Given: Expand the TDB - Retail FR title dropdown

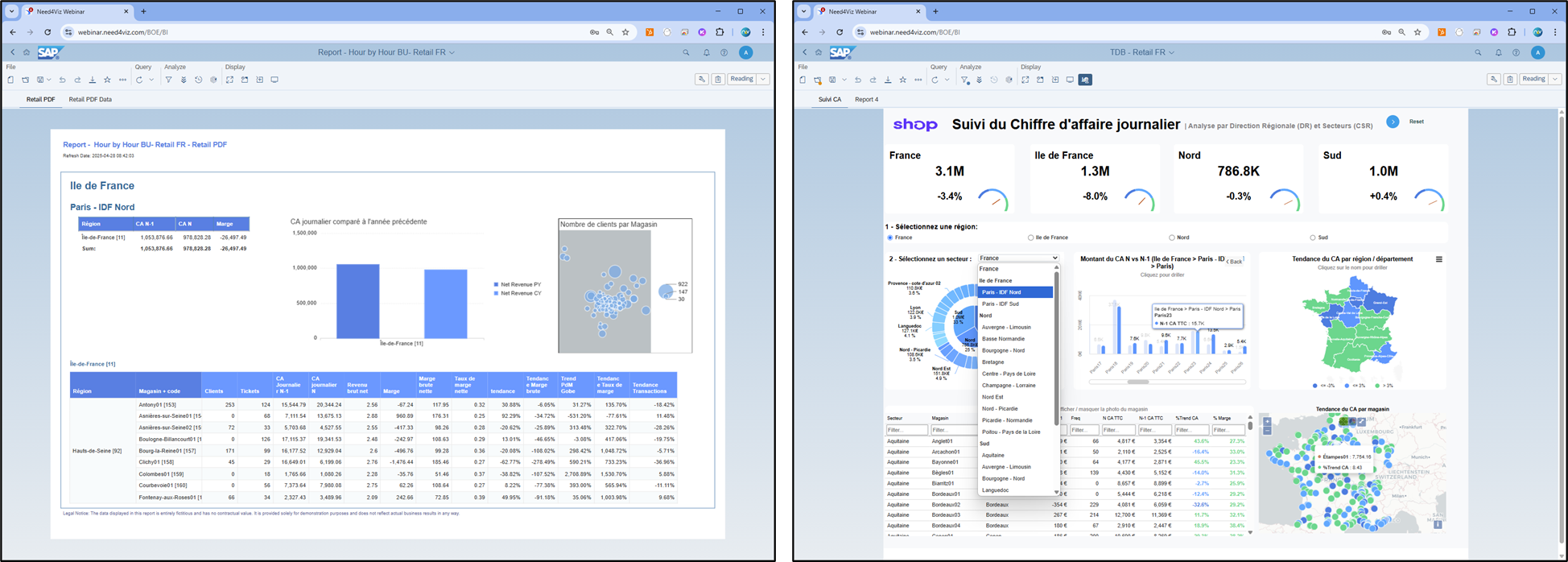Looking at the screenshot, I should pyautogui.click(x=1172, y=52).
